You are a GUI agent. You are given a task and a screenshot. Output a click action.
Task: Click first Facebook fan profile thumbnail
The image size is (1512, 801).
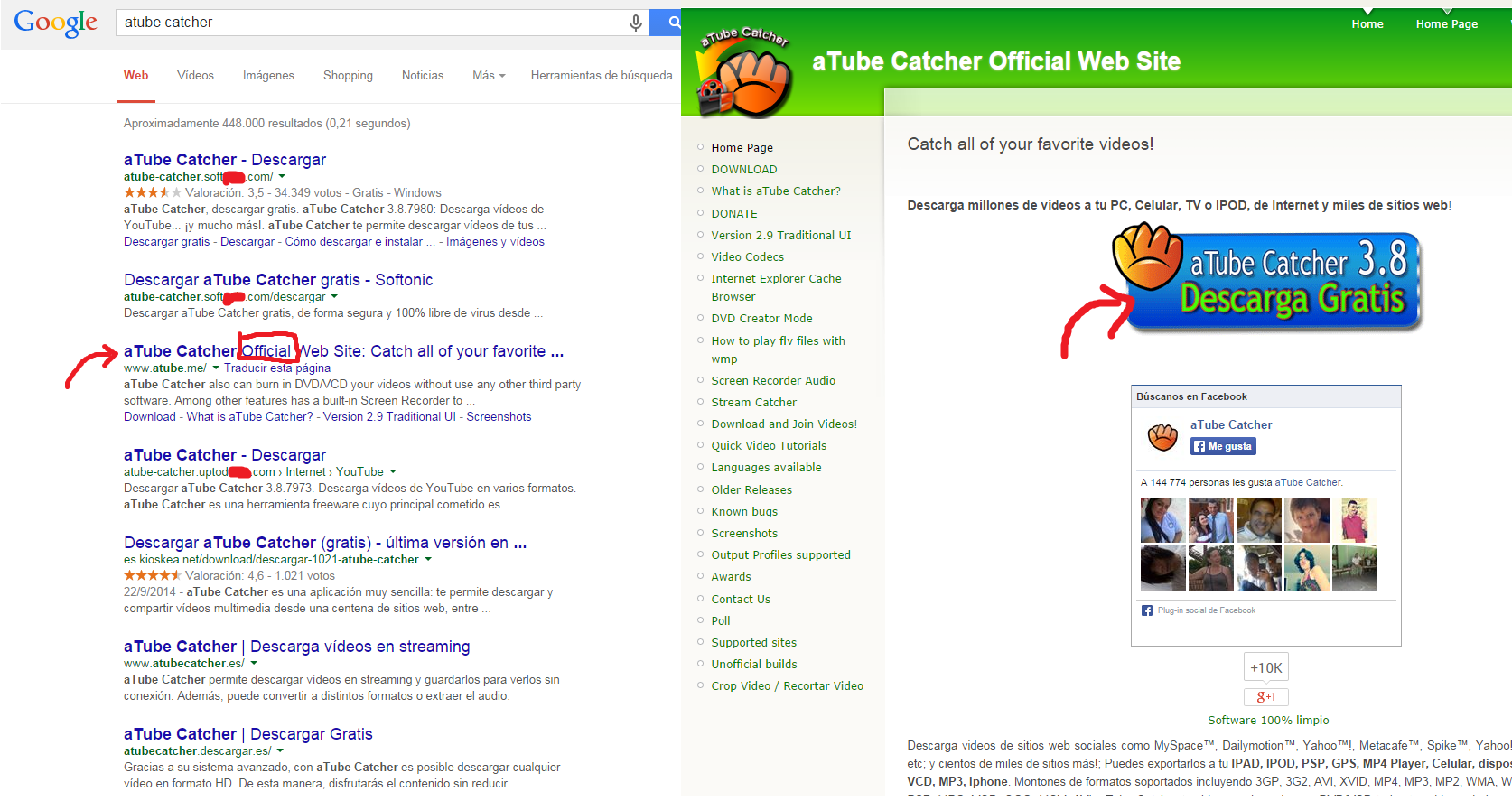pos(1163,519)
